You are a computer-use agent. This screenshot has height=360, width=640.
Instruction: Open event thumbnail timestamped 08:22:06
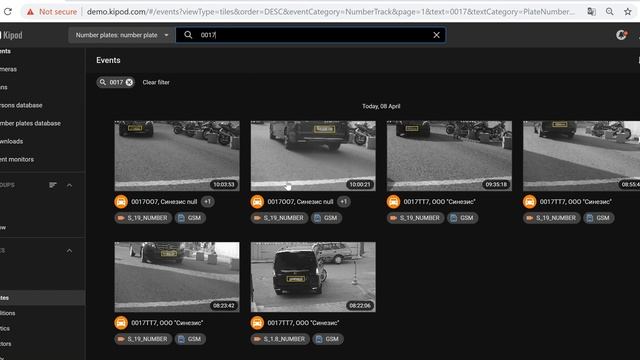click(313, 277)
